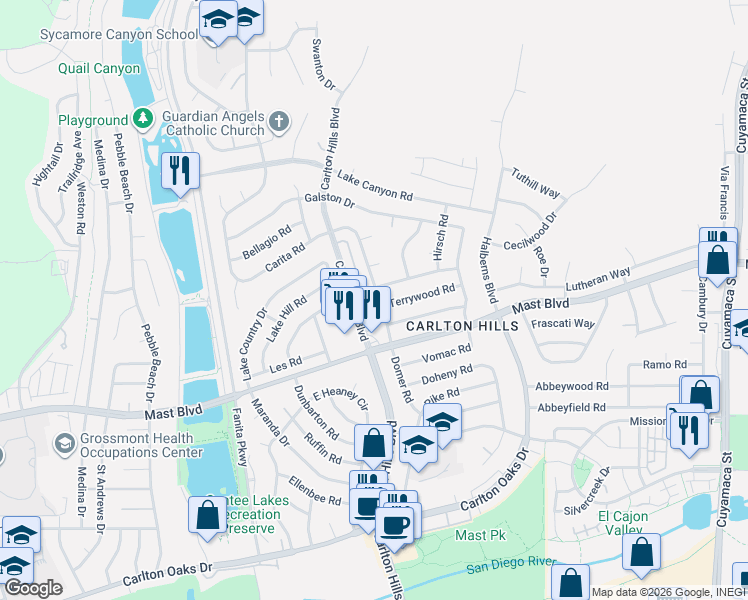Click the Frascati Way label
Screen dimensions: 748x600
point(563,323)
